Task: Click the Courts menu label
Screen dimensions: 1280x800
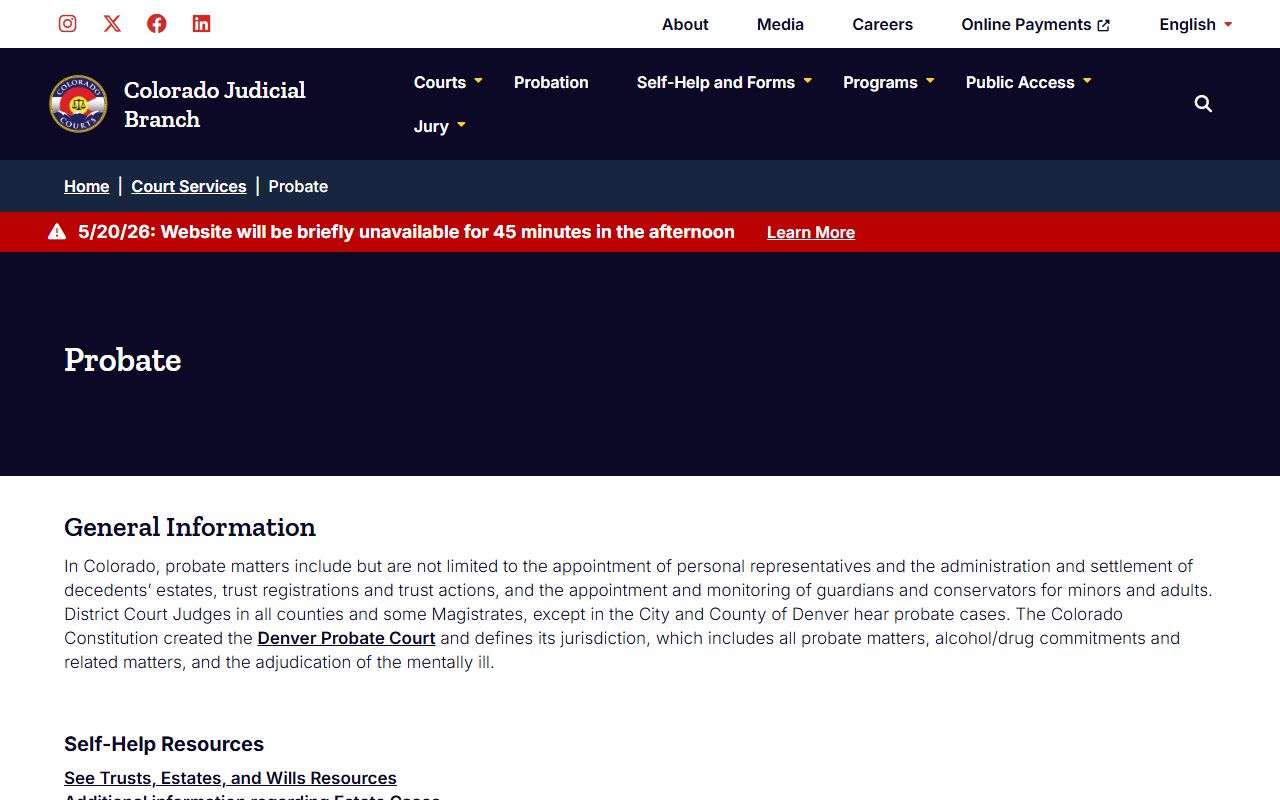Action: (x=440, y=82)
